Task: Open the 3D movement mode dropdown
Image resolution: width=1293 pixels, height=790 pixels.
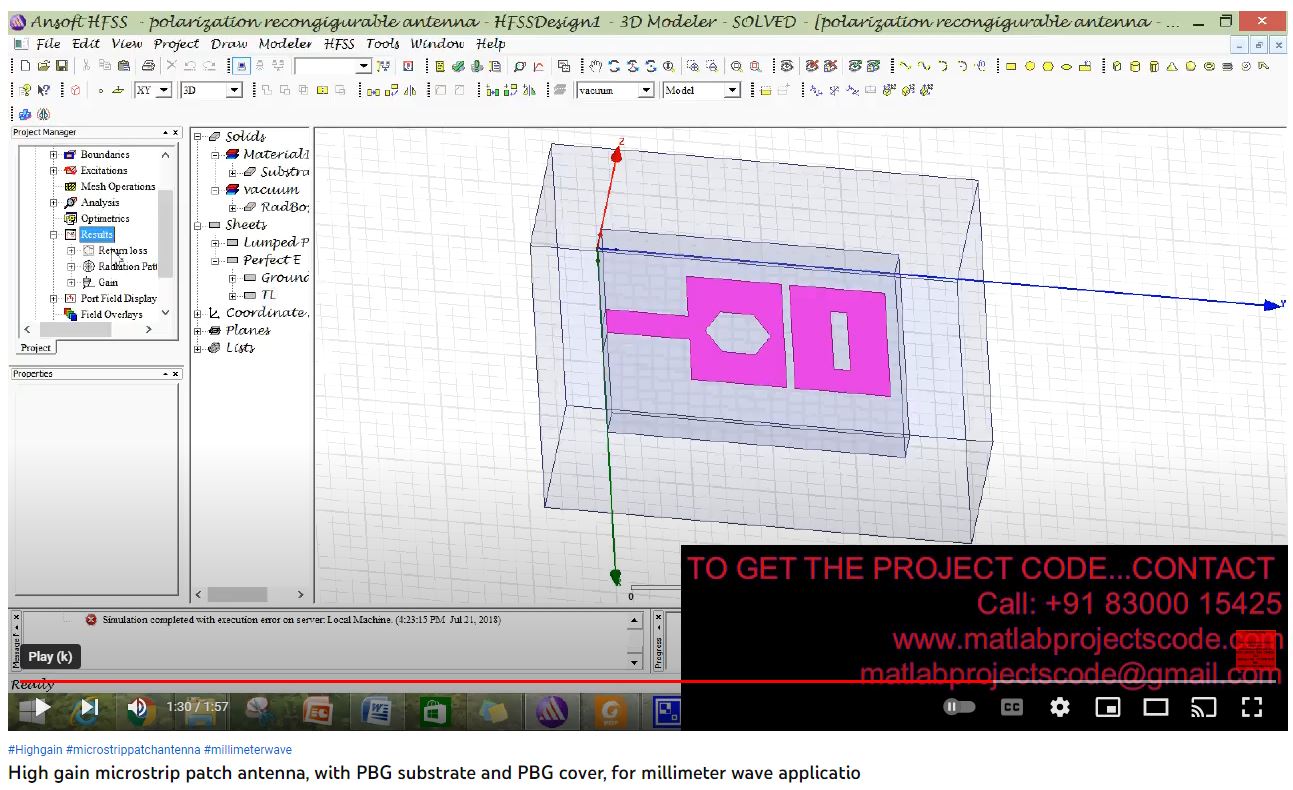Action: 235,90
